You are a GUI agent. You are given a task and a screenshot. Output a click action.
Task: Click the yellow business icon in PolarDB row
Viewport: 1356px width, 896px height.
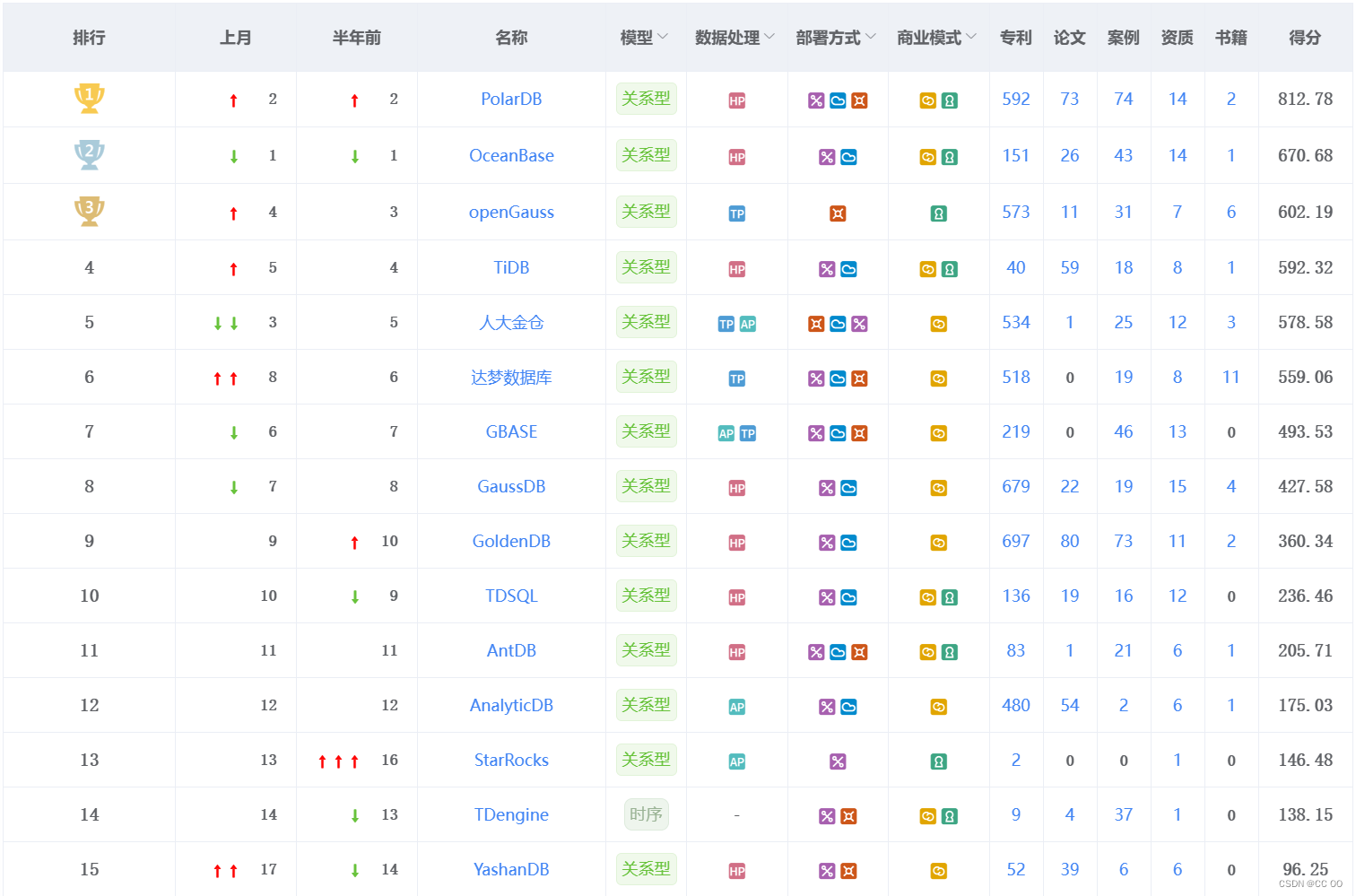928,100
